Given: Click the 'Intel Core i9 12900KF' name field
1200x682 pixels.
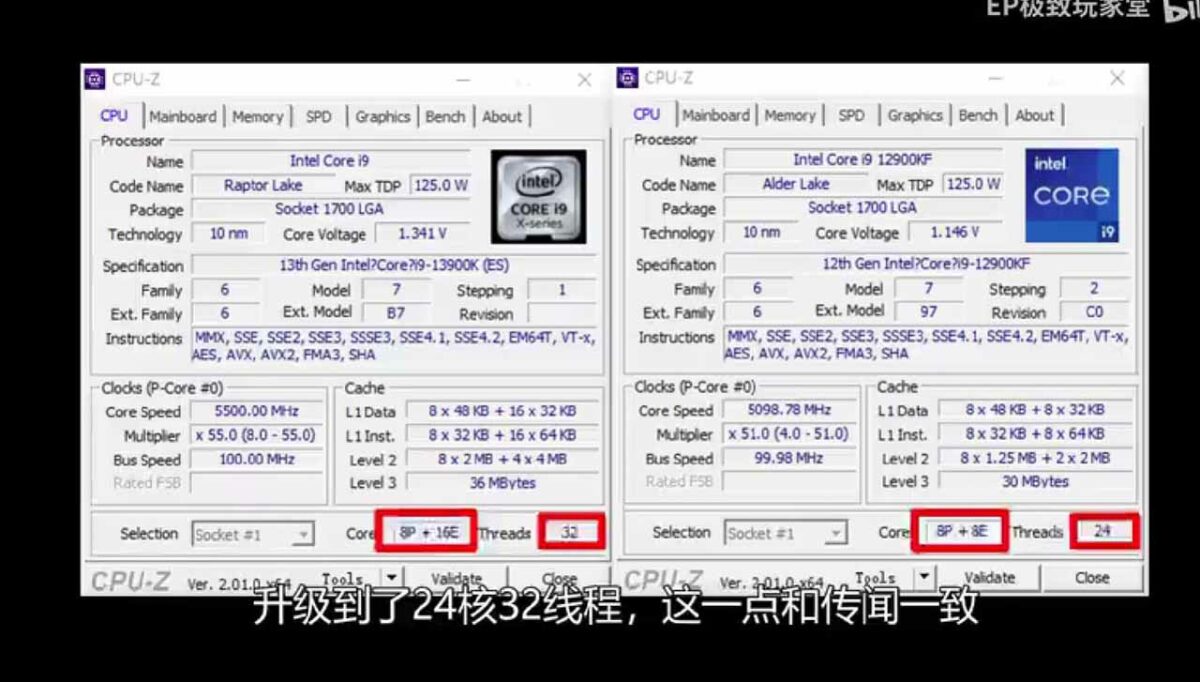Looking at the screenshot, I should click(x=864, y=160).
